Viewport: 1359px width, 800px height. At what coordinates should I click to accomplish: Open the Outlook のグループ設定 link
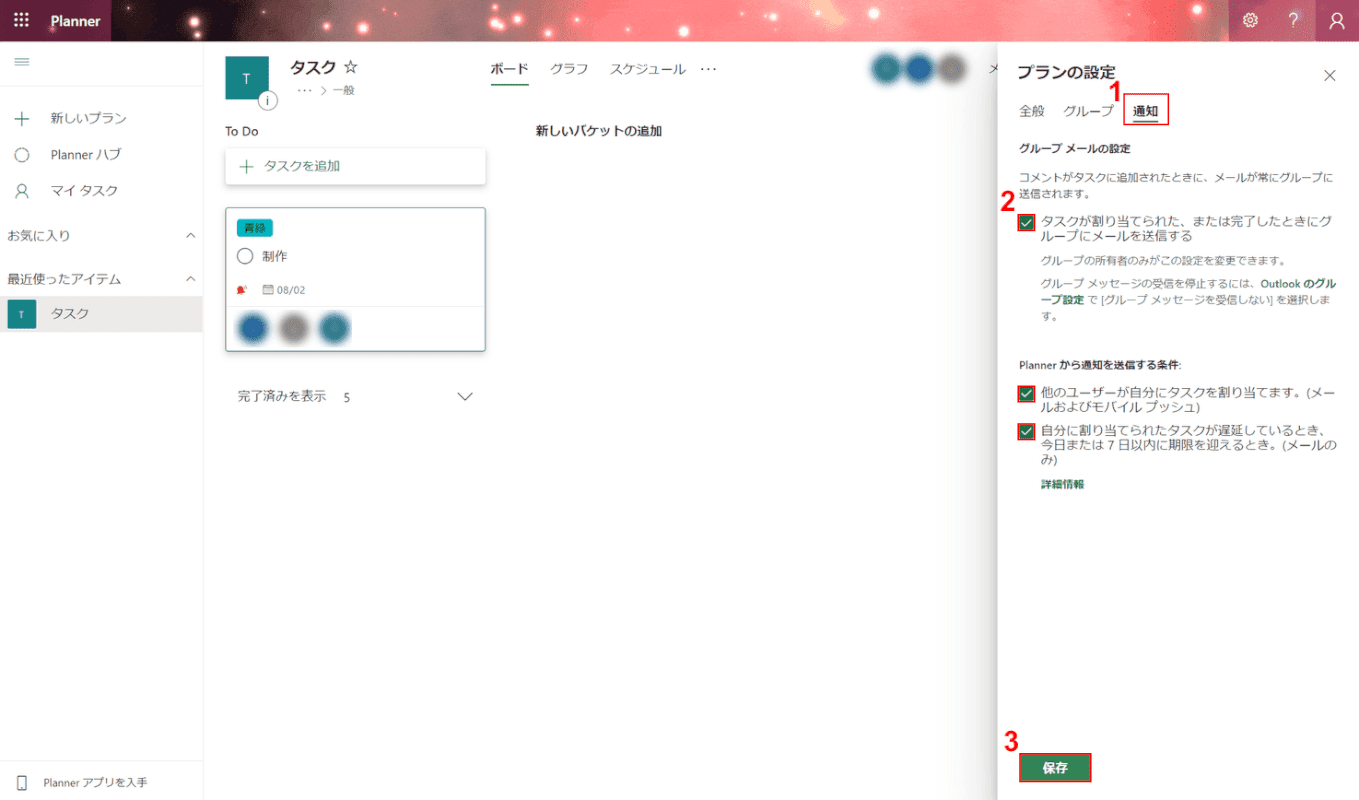tap(1187, 291)
